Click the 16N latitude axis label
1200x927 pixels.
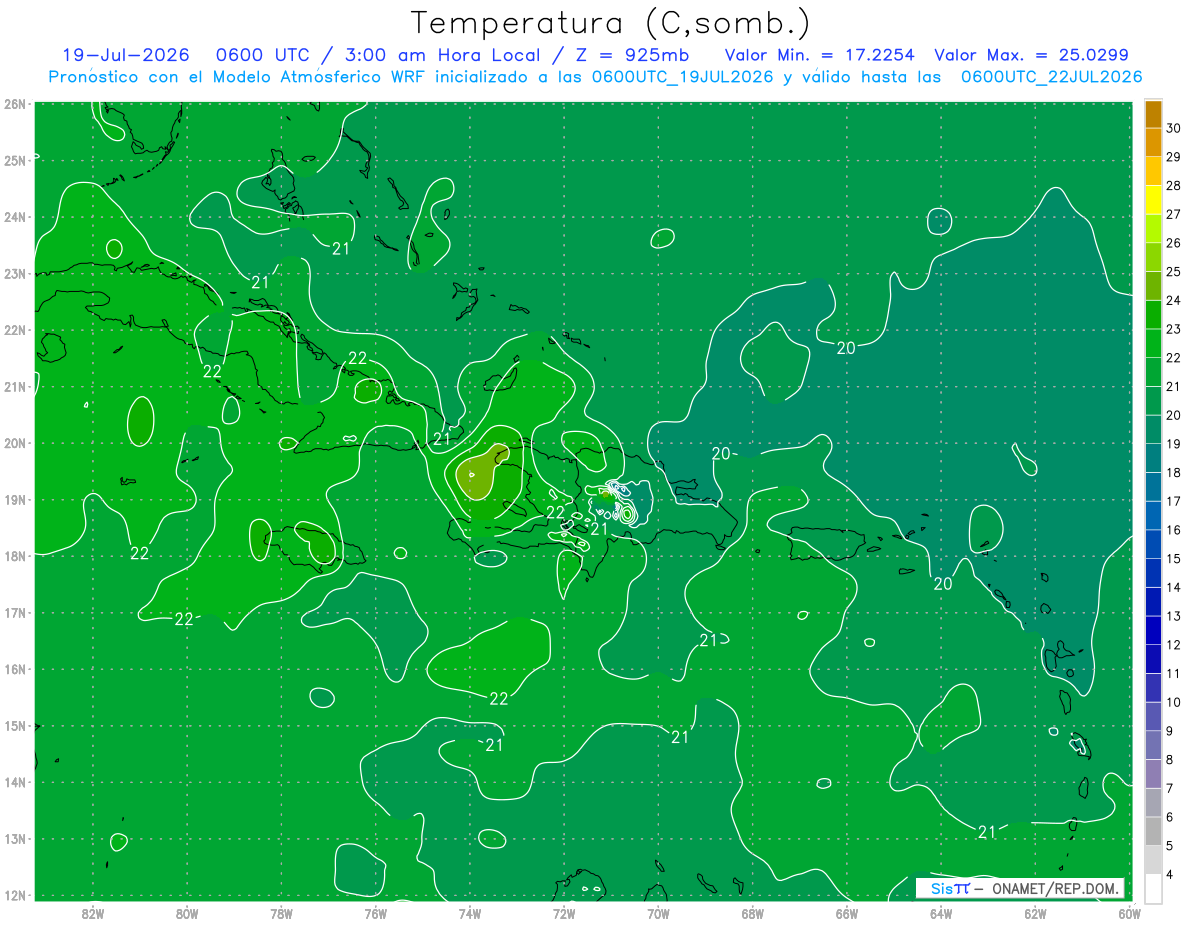15,669
